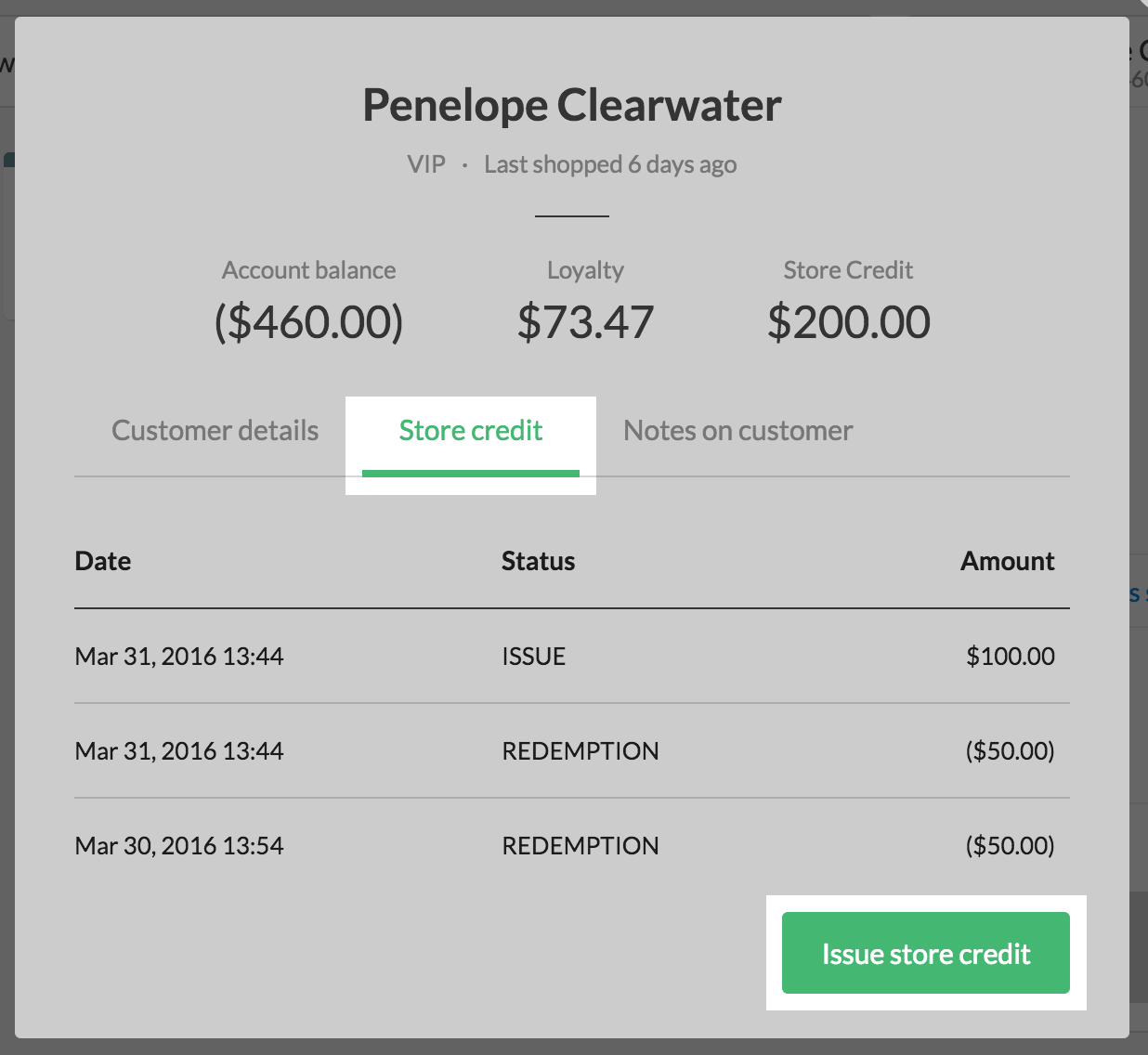Screen dimensions: 1148x1055
Task: Click the Mar 31, 2016 13:44 ISSUE date
Action: pyautogui.click(x=179, y=657)
